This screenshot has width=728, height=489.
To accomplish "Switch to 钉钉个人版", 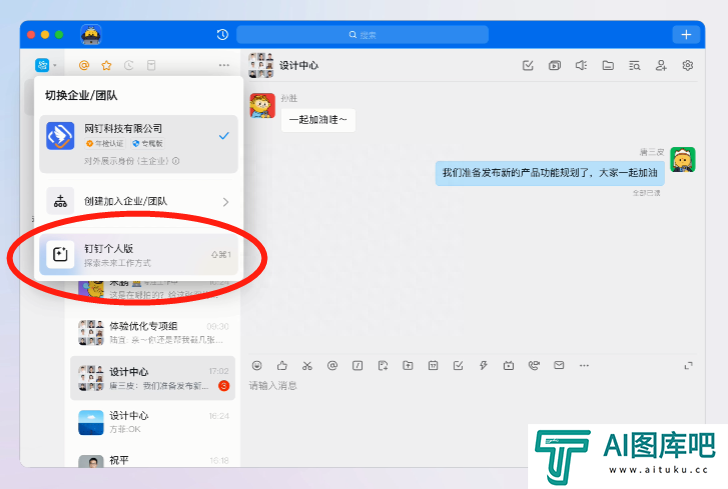I will [x=138, y=254].
